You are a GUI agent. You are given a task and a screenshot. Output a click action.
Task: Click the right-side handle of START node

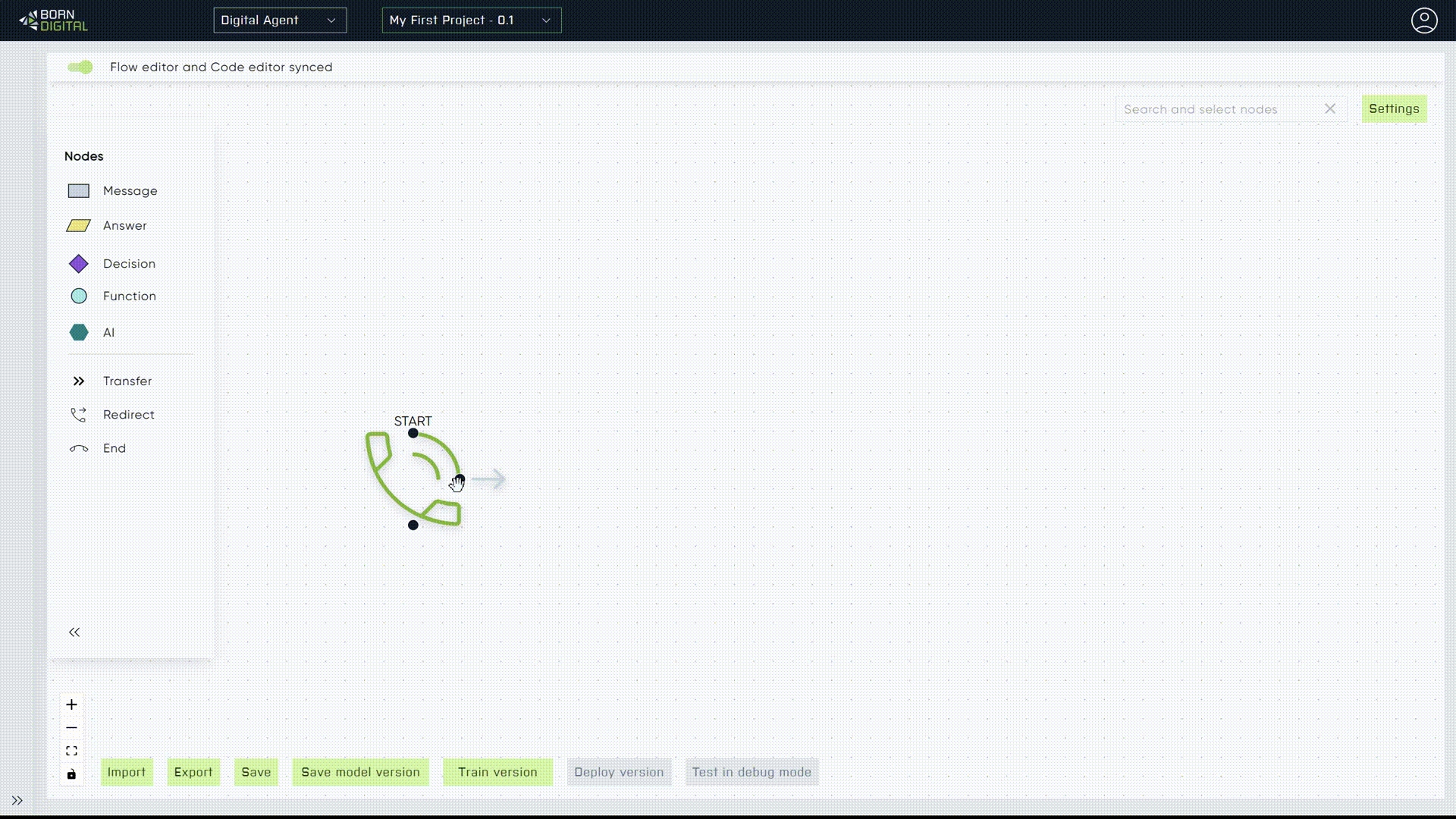tap(460, 479)
